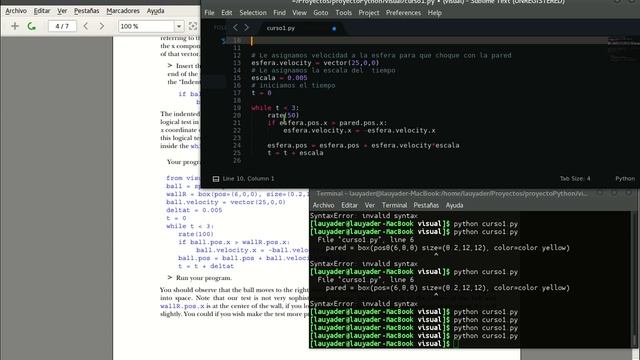Click the 100 % zoom field
640x360 pixels.
click(146, 26)
